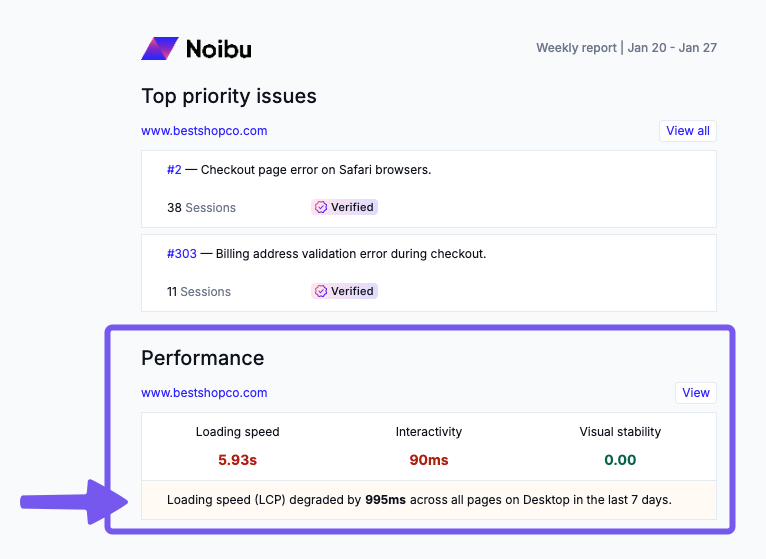Open bestshopco link under Top priority issues
The image size is (766, 559).
tap(204, 131)
